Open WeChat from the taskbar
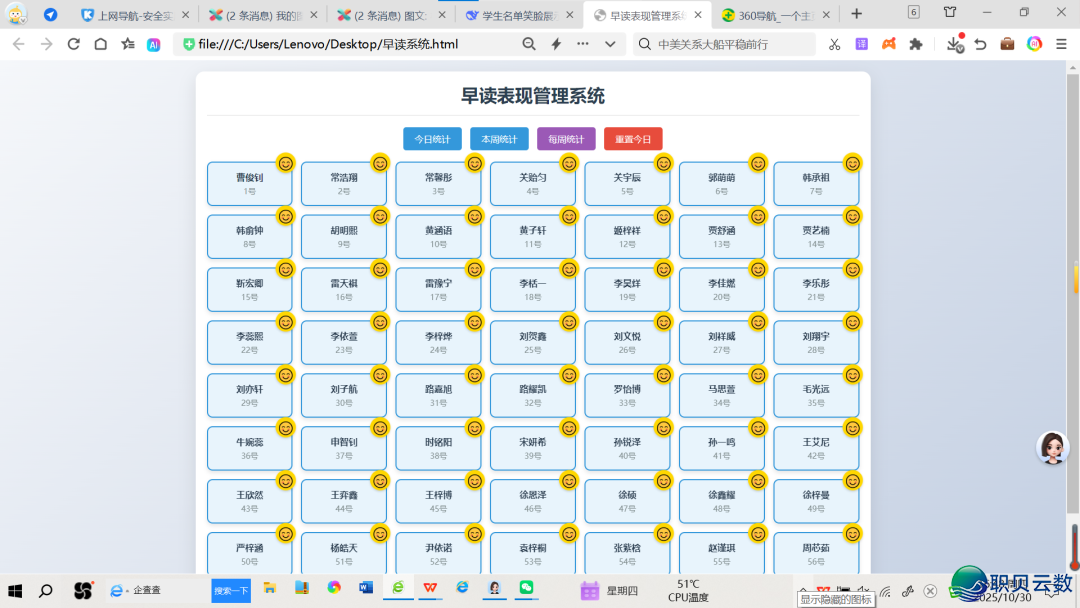The height and width of the screenshot is (608, 1080). (530, 589)
